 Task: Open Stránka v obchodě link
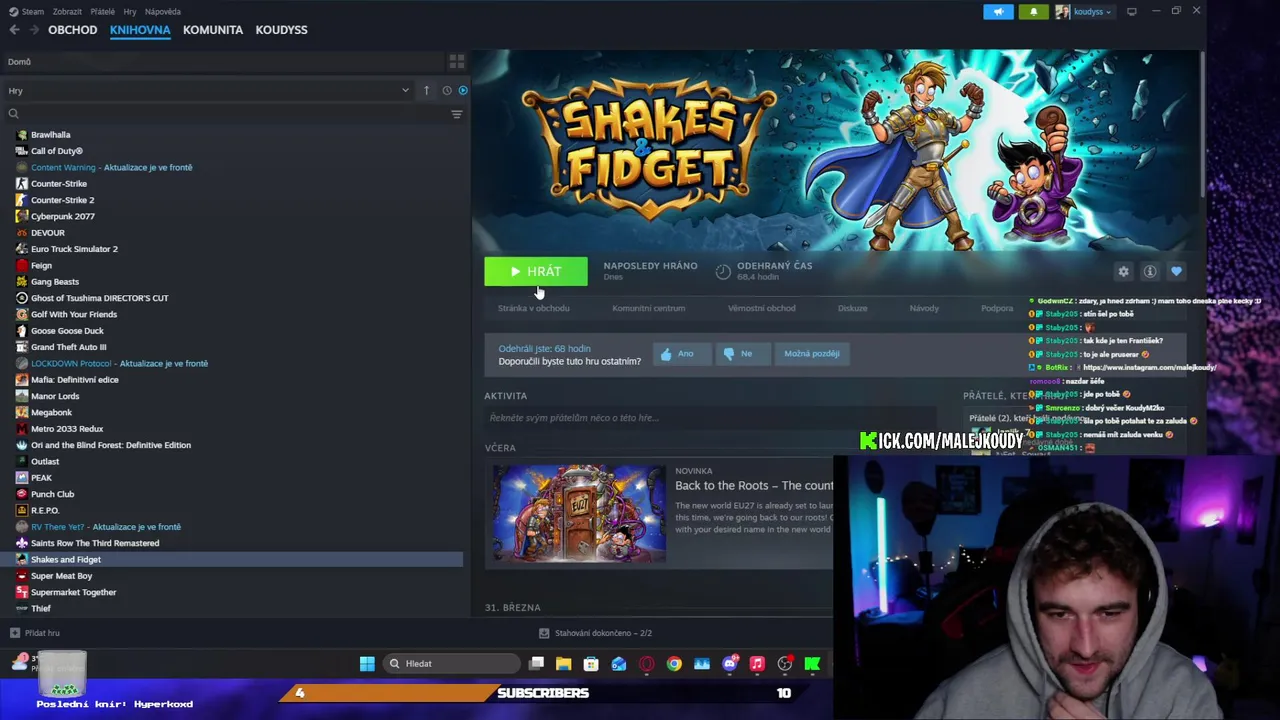[x=534, y=308]
